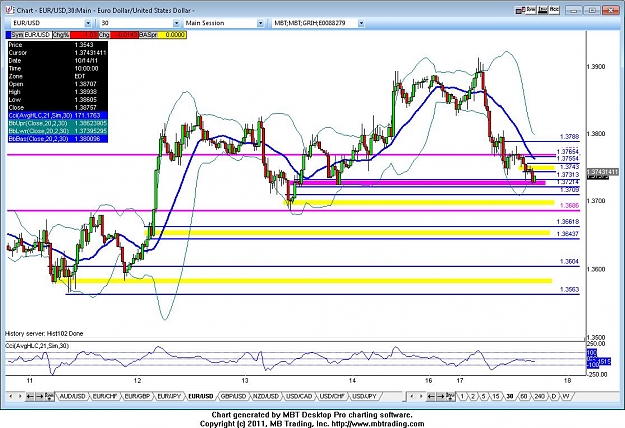This screenshot has width=625, height=428.
Task: Click the Cursor value 1.37431411
Action: pyautogui.click(x=90, y=53)
